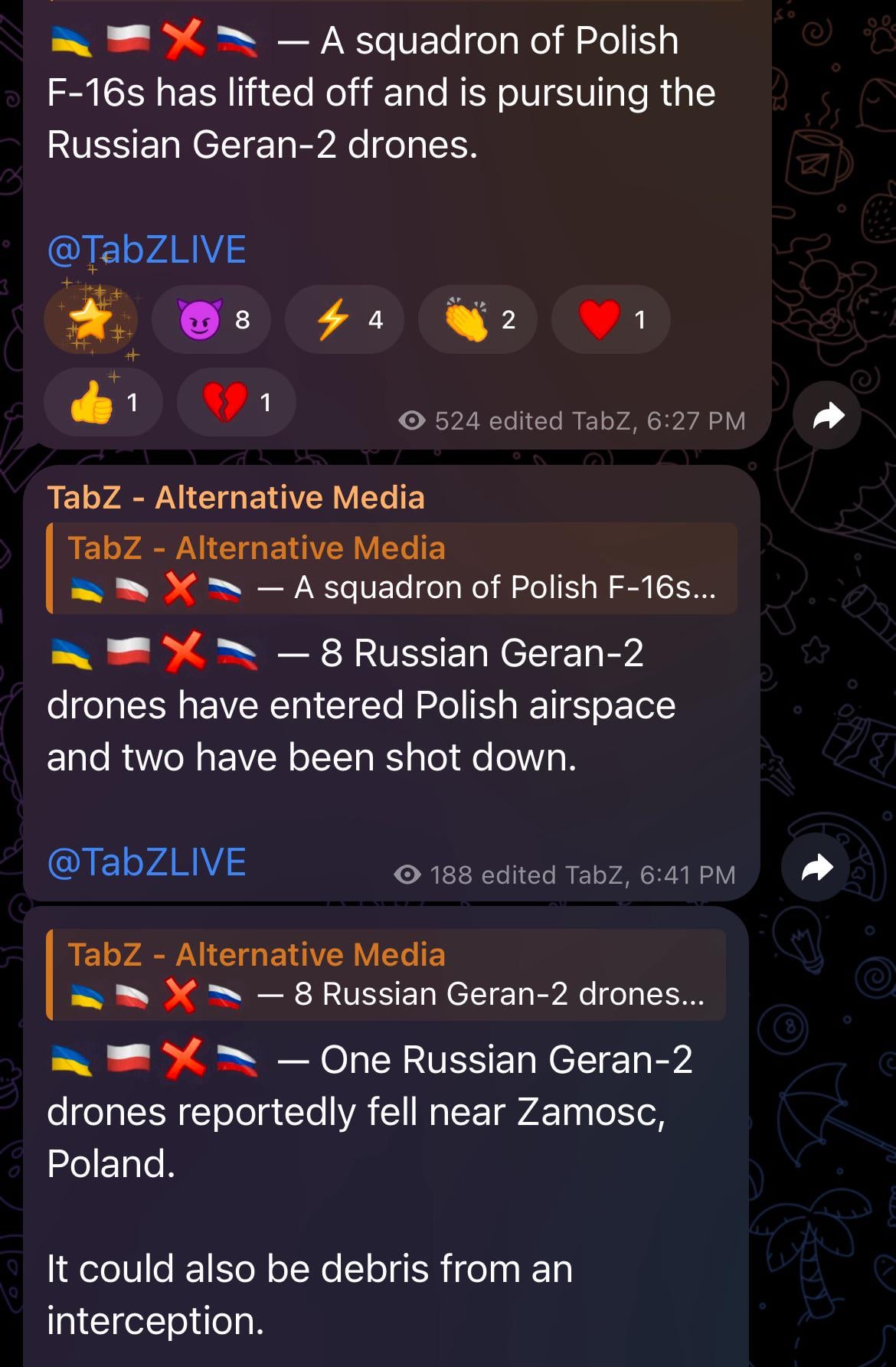
Task: Select the drones entered Polish airspace message
Action: pos(361,705)
